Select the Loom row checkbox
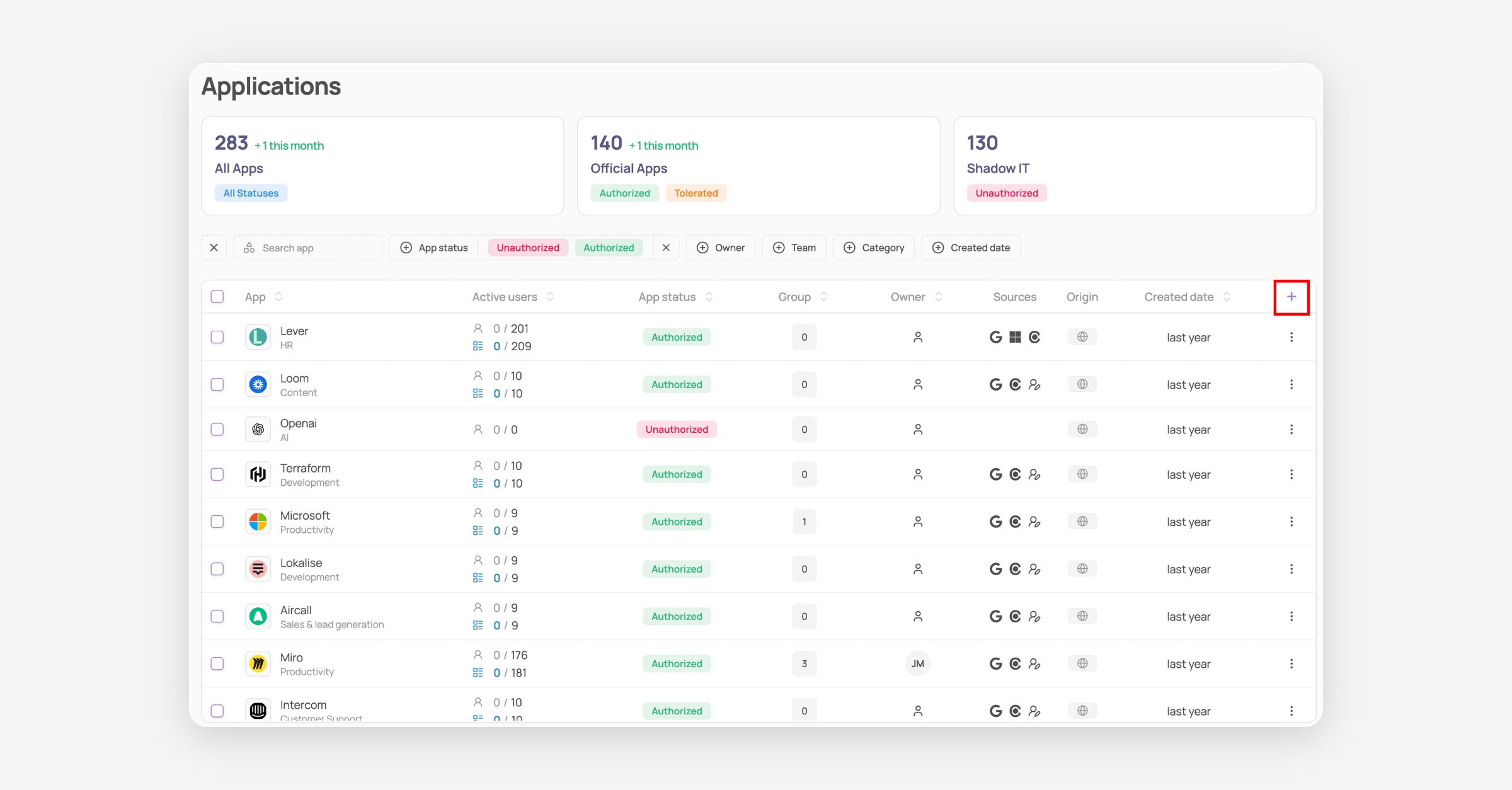 [217, 384]
